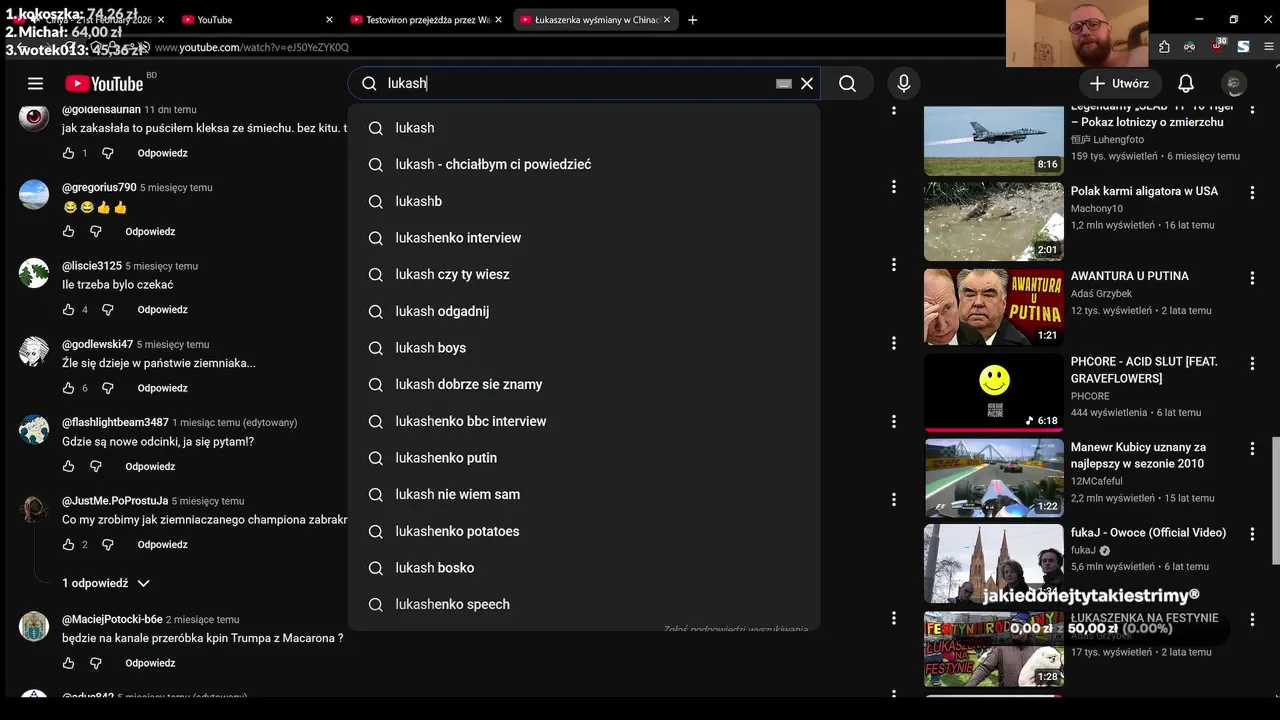Choose 'lukash odgadnij' suggestion
Screen dimensions: 1280x720
[584, 311]
